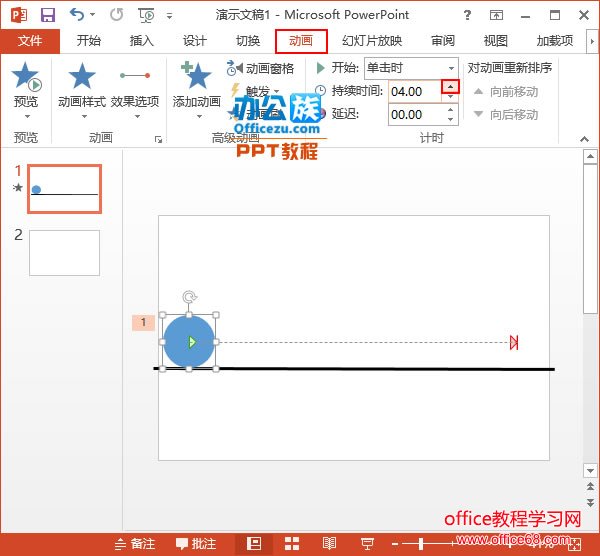Click the vertical scrollbar up arrow
This screenshot has height=556, width=600.
590,156
